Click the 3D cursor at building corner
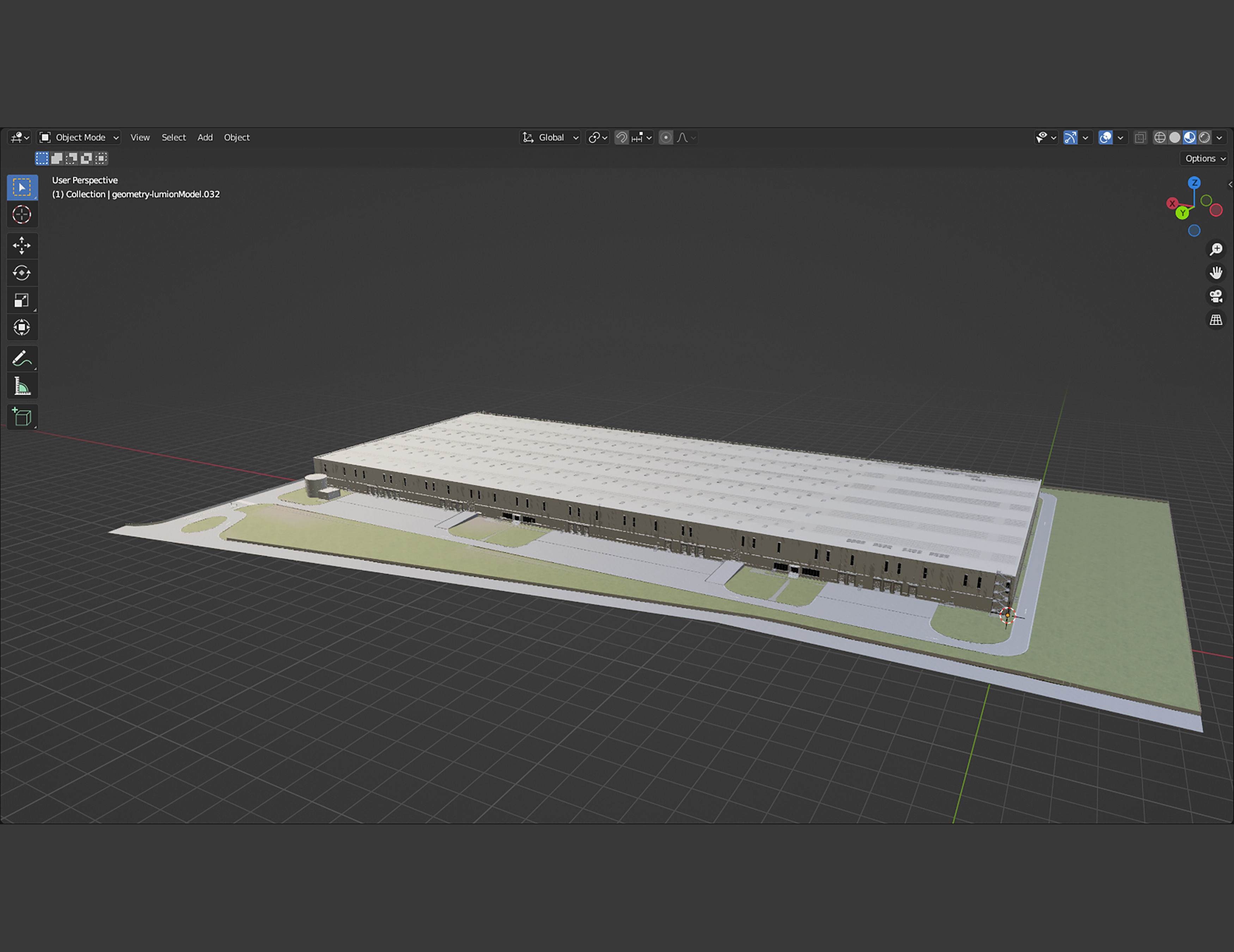Viewport: 1234px width, 952px height. (x=1007, y=615)
